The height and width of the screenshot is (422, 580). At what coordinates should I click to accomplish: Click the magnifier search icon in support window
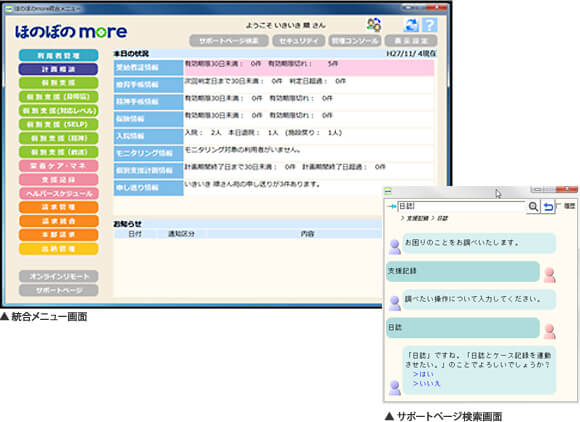(x=533, y=206)
